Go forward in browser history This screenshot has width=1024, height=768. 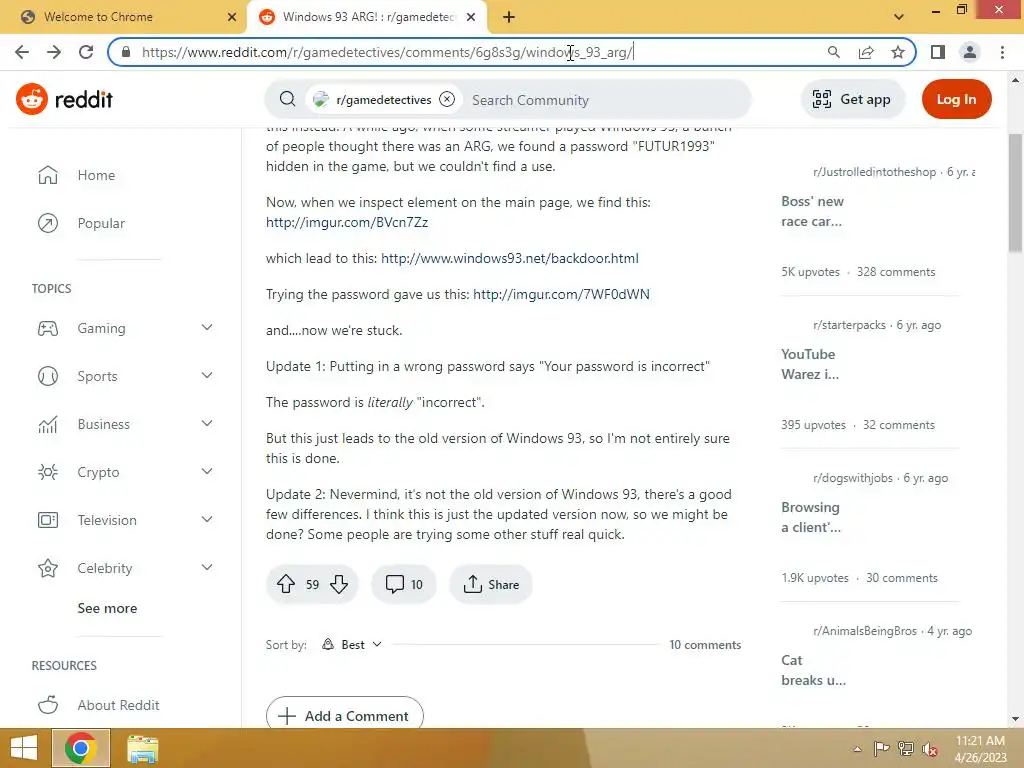54,52
